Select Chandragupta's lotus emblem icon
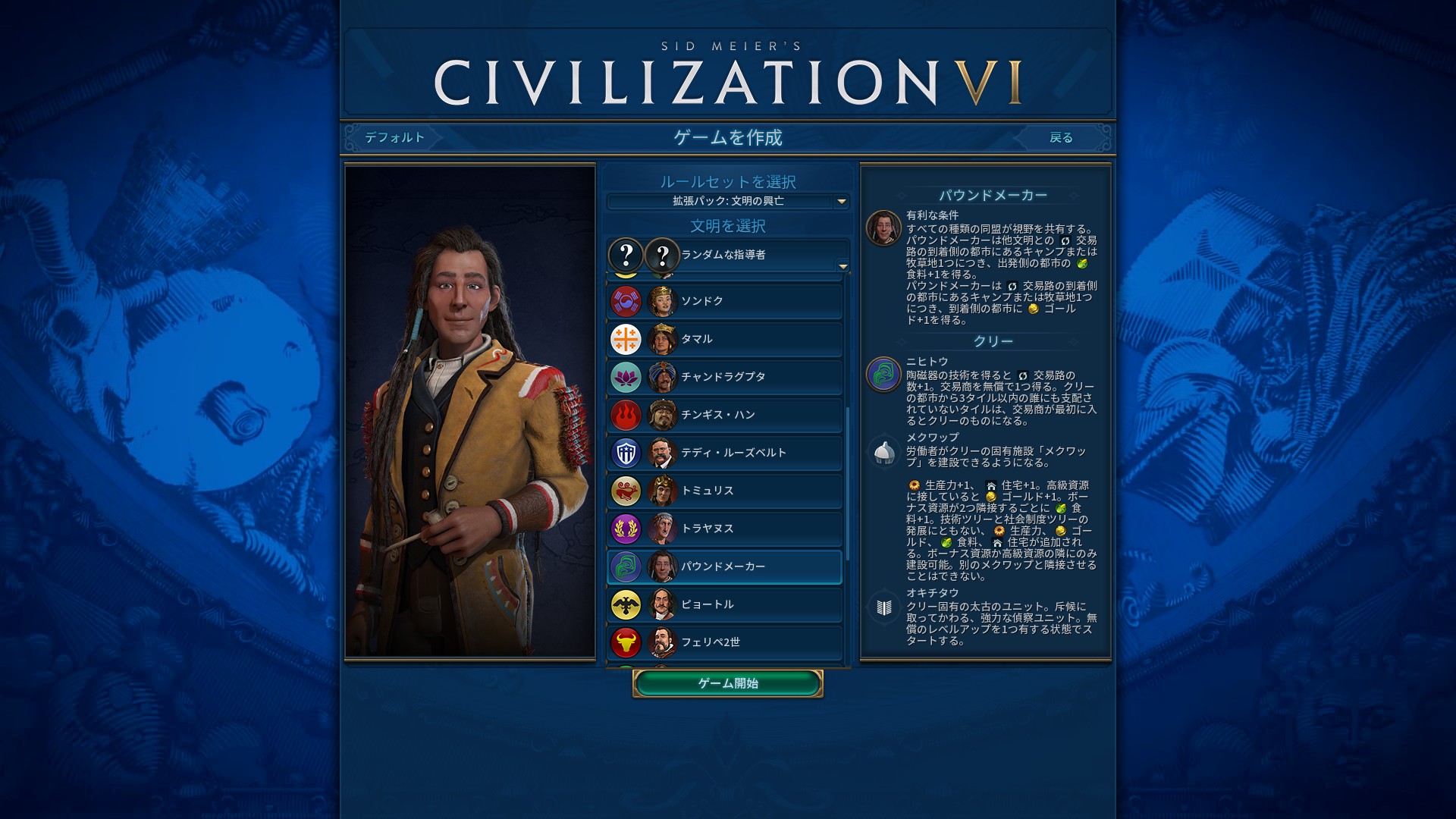This screenshot has height=819, width=1456. tap(626, 377)
